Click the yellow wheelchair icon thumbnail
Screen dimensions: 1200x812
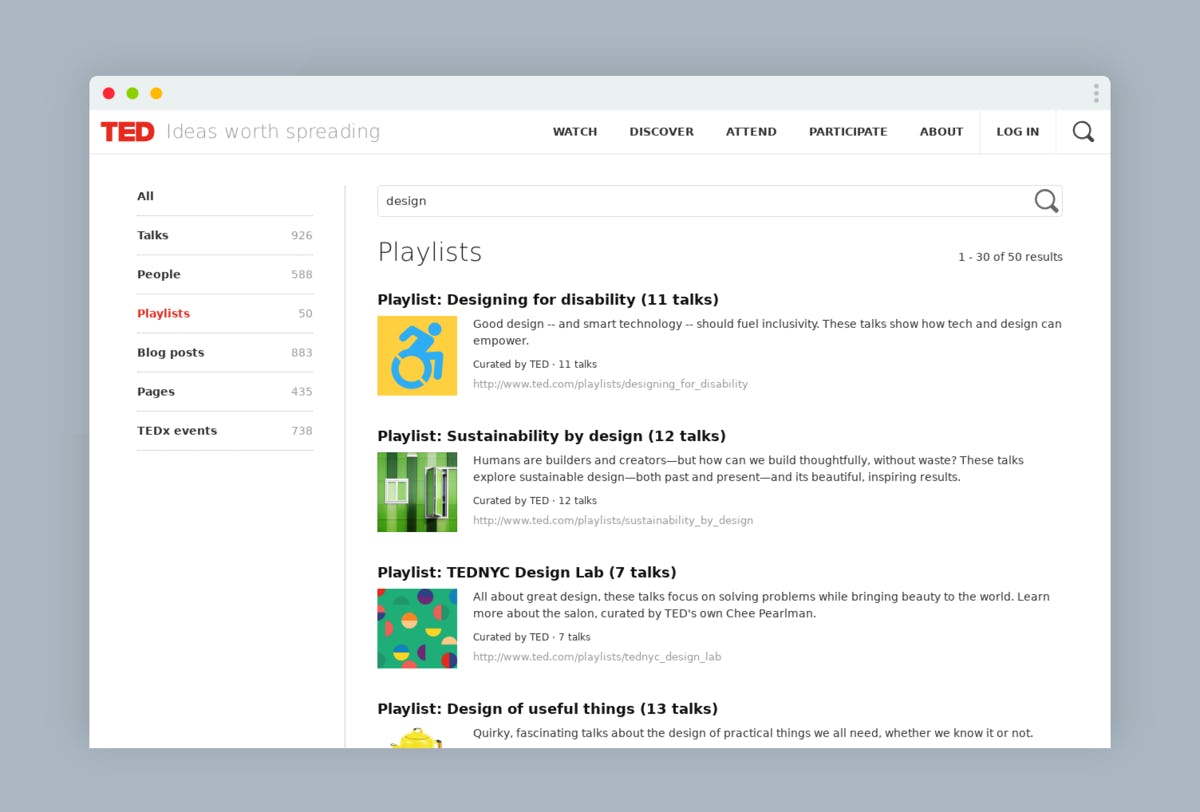417,356
